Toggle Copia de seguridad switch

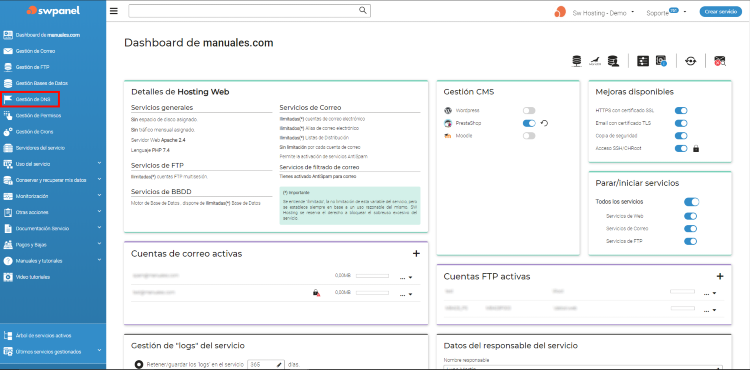point(681,136)
